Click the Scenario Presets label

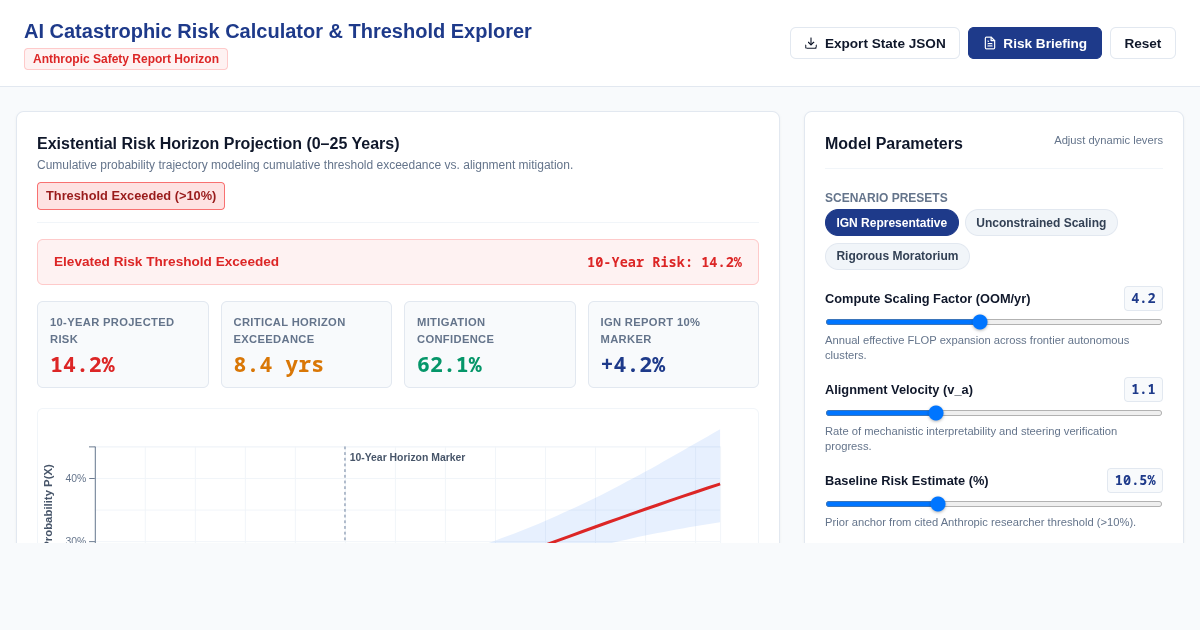pyautogui.click(x=886, y=198)
